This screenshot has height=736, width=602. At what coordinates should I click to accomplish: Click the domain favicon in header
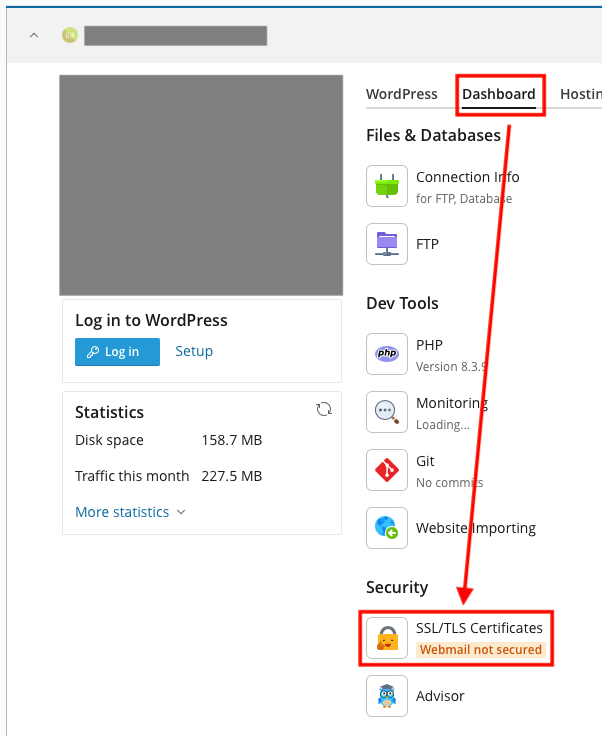(69, 36)
